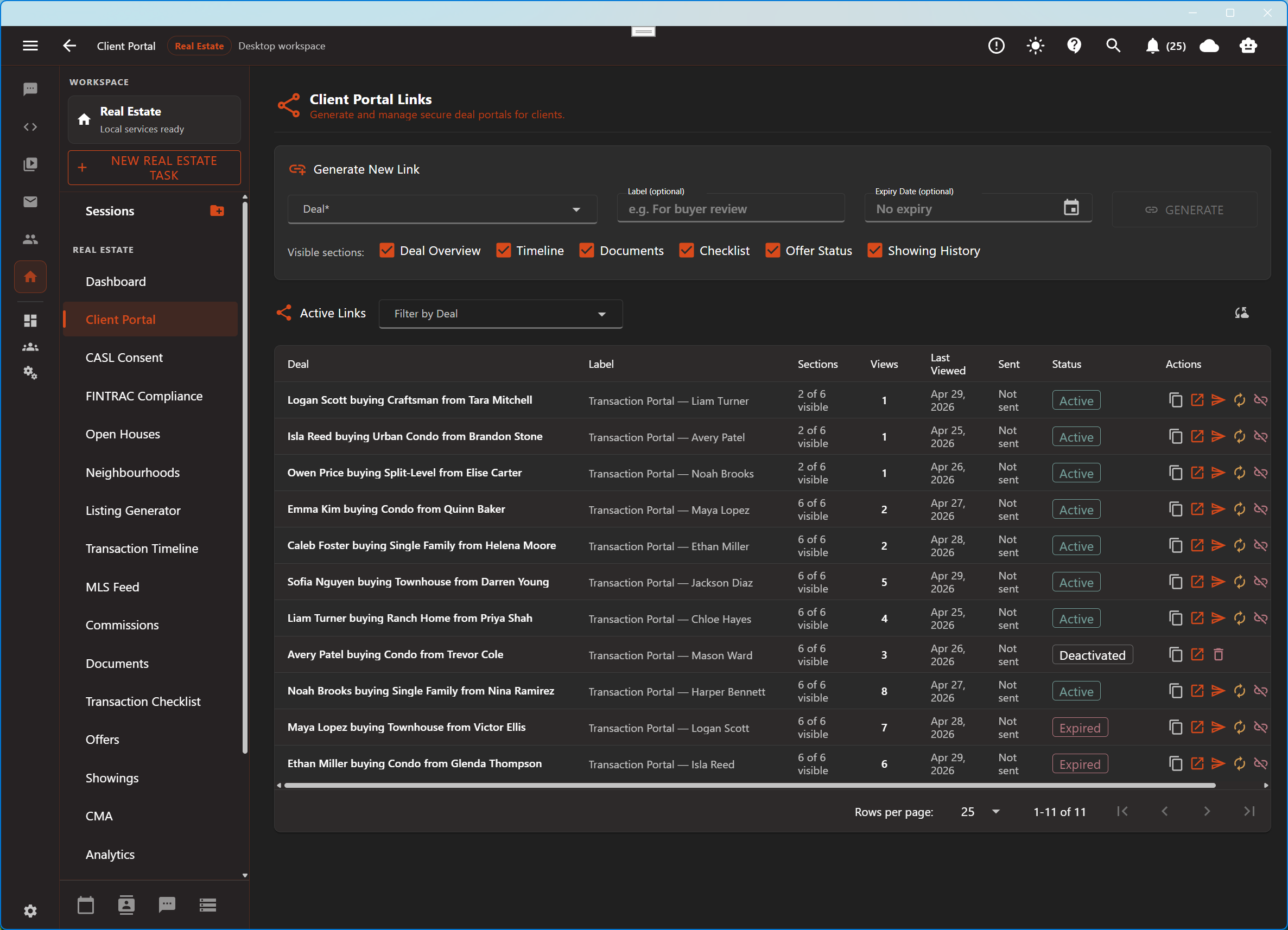Open the Filter by Deal dropdown
The height and width of the screenshot is (930, 1288).
[x=500, y=314]
